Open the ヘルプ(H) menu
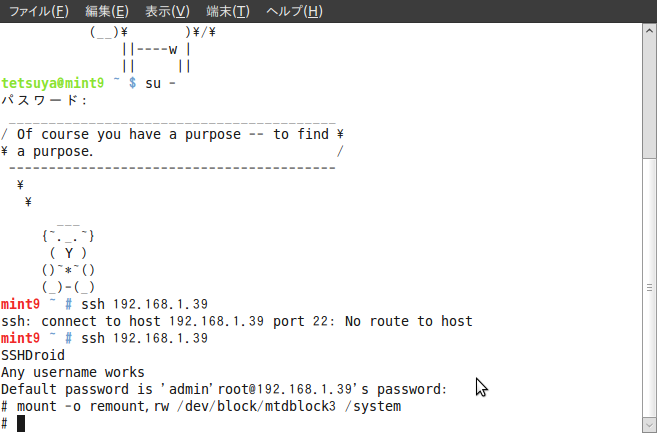657x433 pixels. click(x=295, y=11)
